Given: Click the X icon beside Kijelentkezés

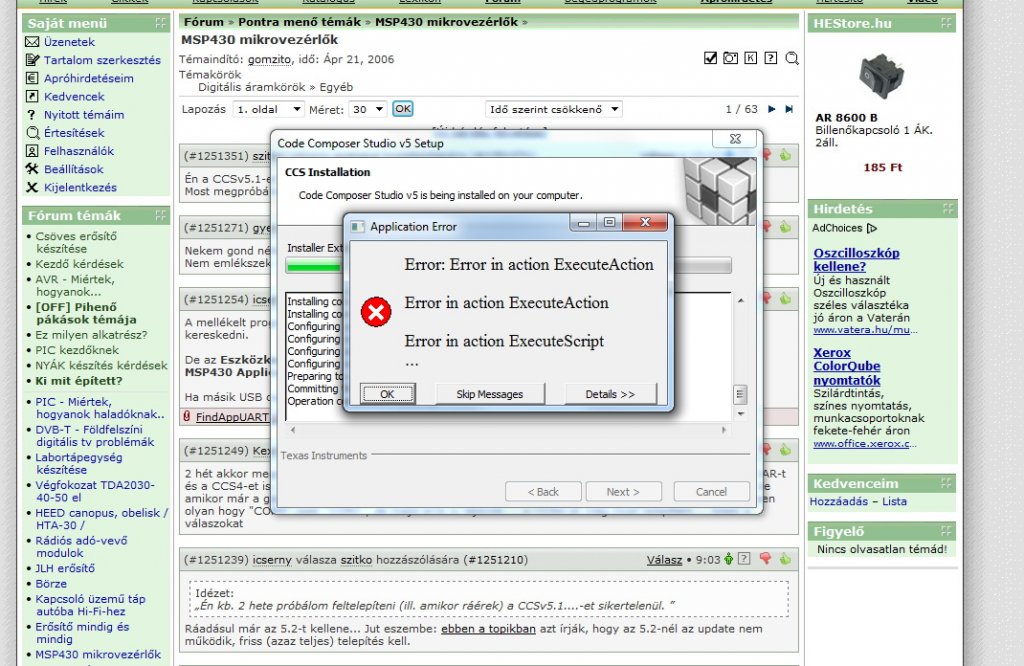Looking at the screenshot, I should click(x=32, y=187).
